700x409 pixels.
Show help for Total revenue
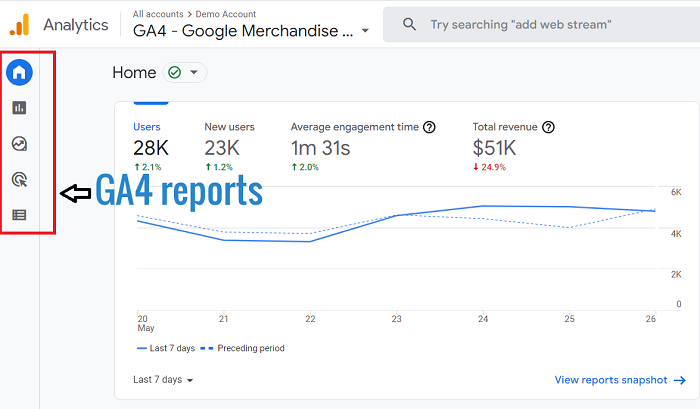pos(548,127)
